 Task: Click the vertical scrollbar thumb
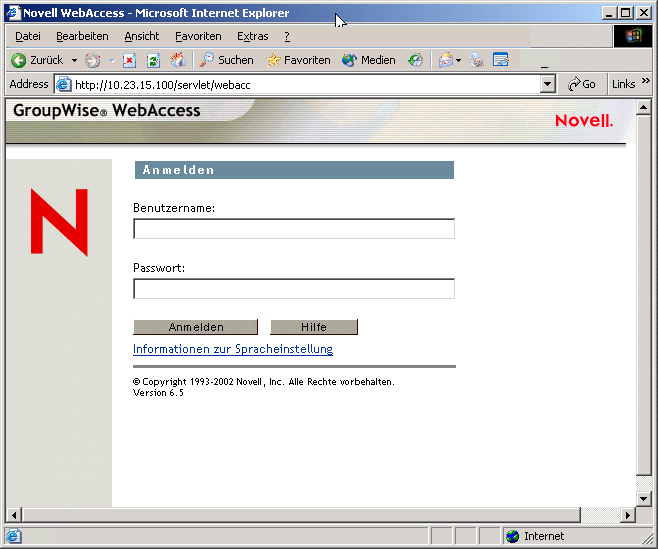point(643,295)
